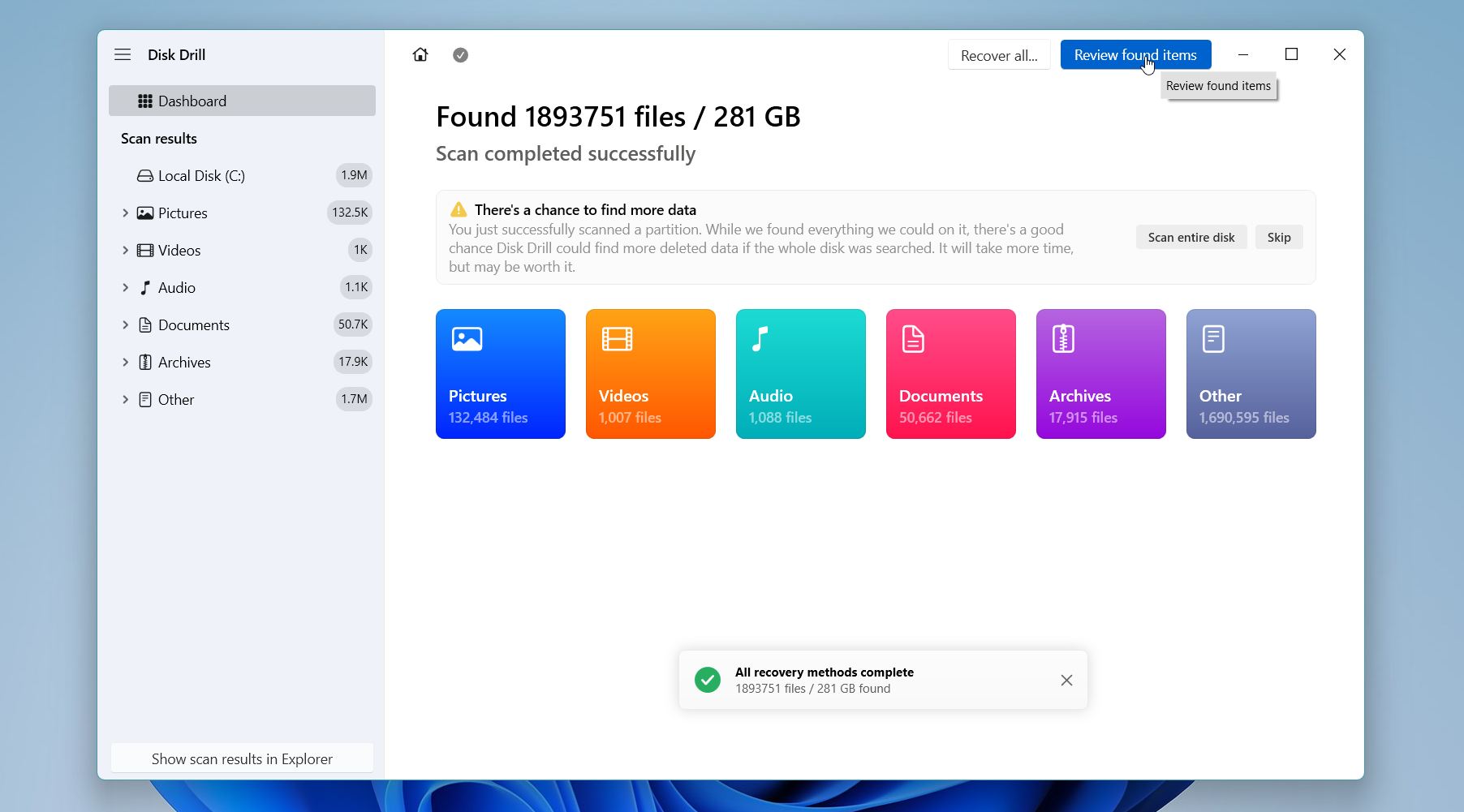The image size is (1464, 812).
Task: Open the teal Audio category card
Action: [x=801, y=374]
